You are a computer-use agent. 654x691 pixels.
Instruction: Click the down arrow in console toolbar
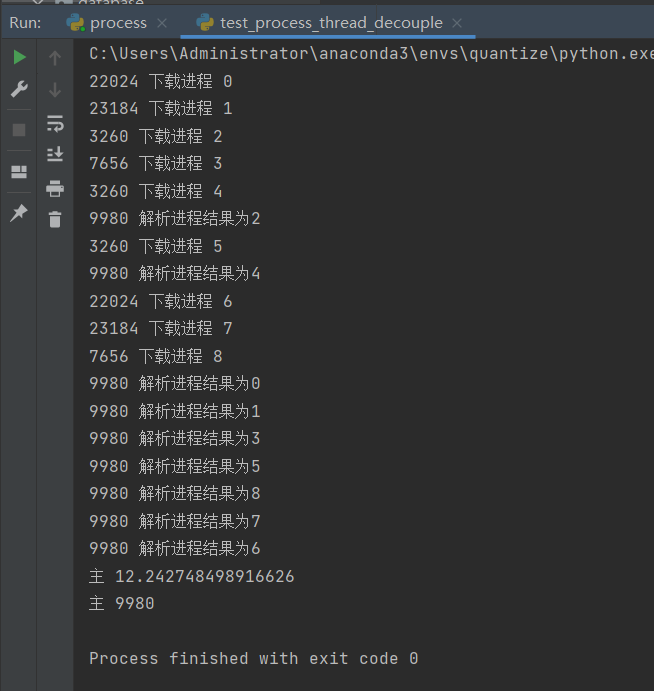55,90
